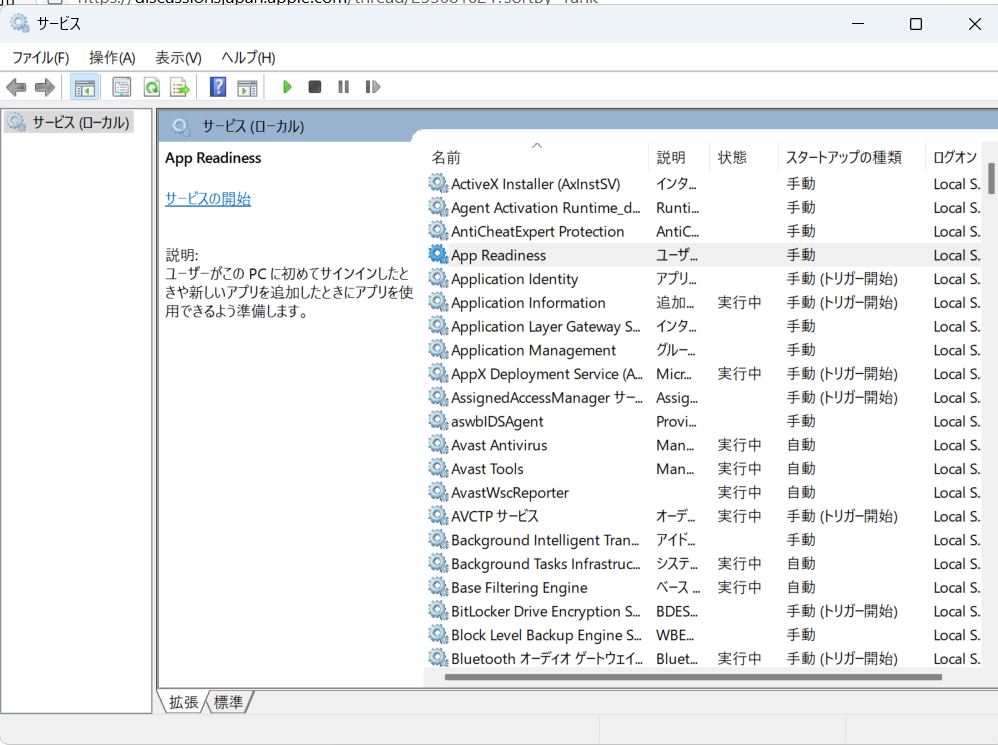
Task: Sort by スタートアップの種類 column header
Action: pyautogui.click(x=843, y=157)
